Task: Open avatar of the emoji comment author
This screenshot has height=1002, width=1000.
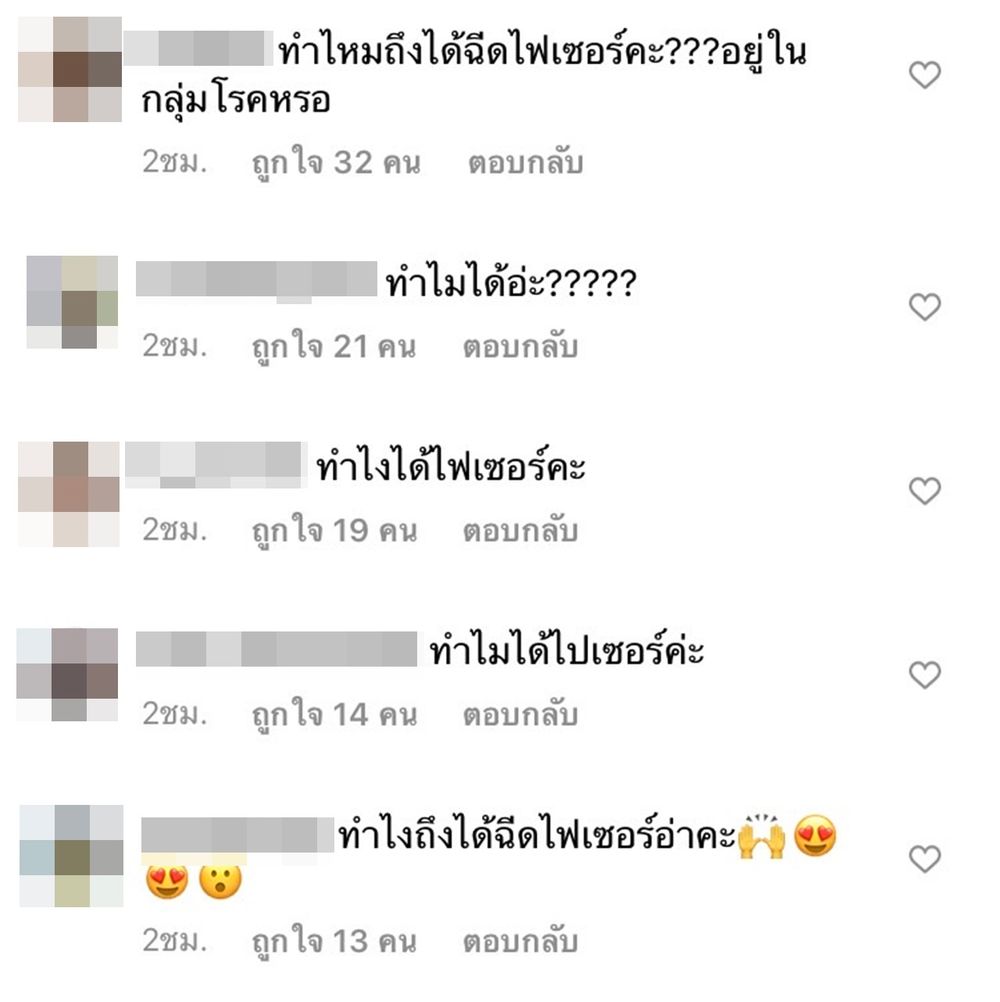Action: point(72,856)
